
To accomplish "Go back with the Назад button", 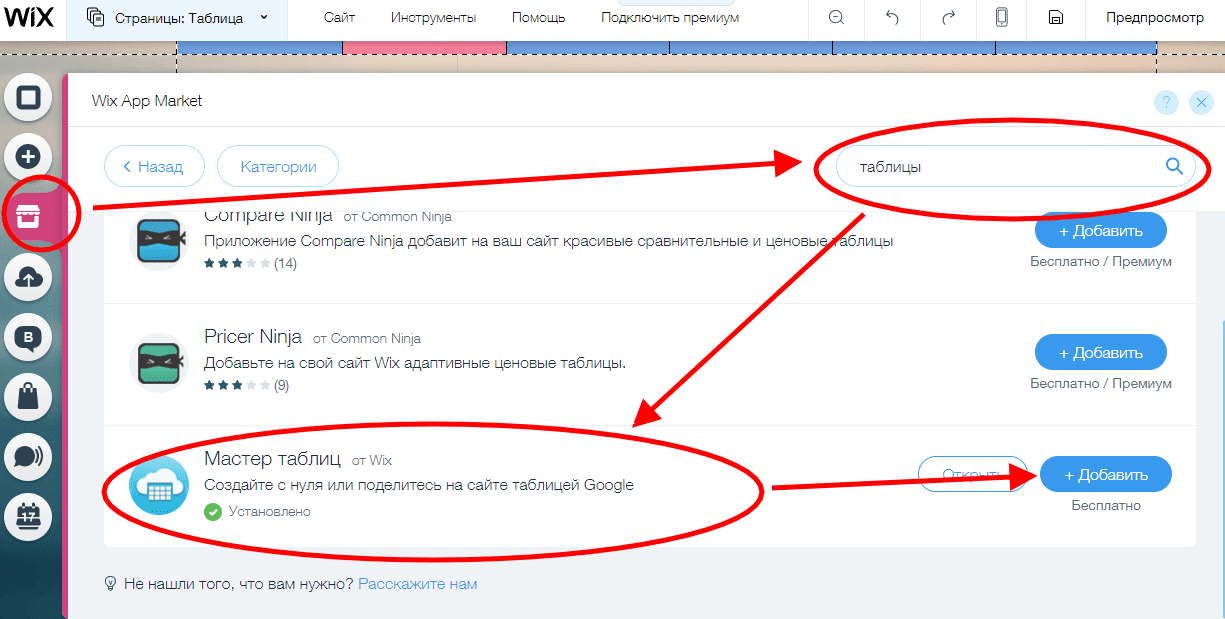I will click(x=154, y=167).
